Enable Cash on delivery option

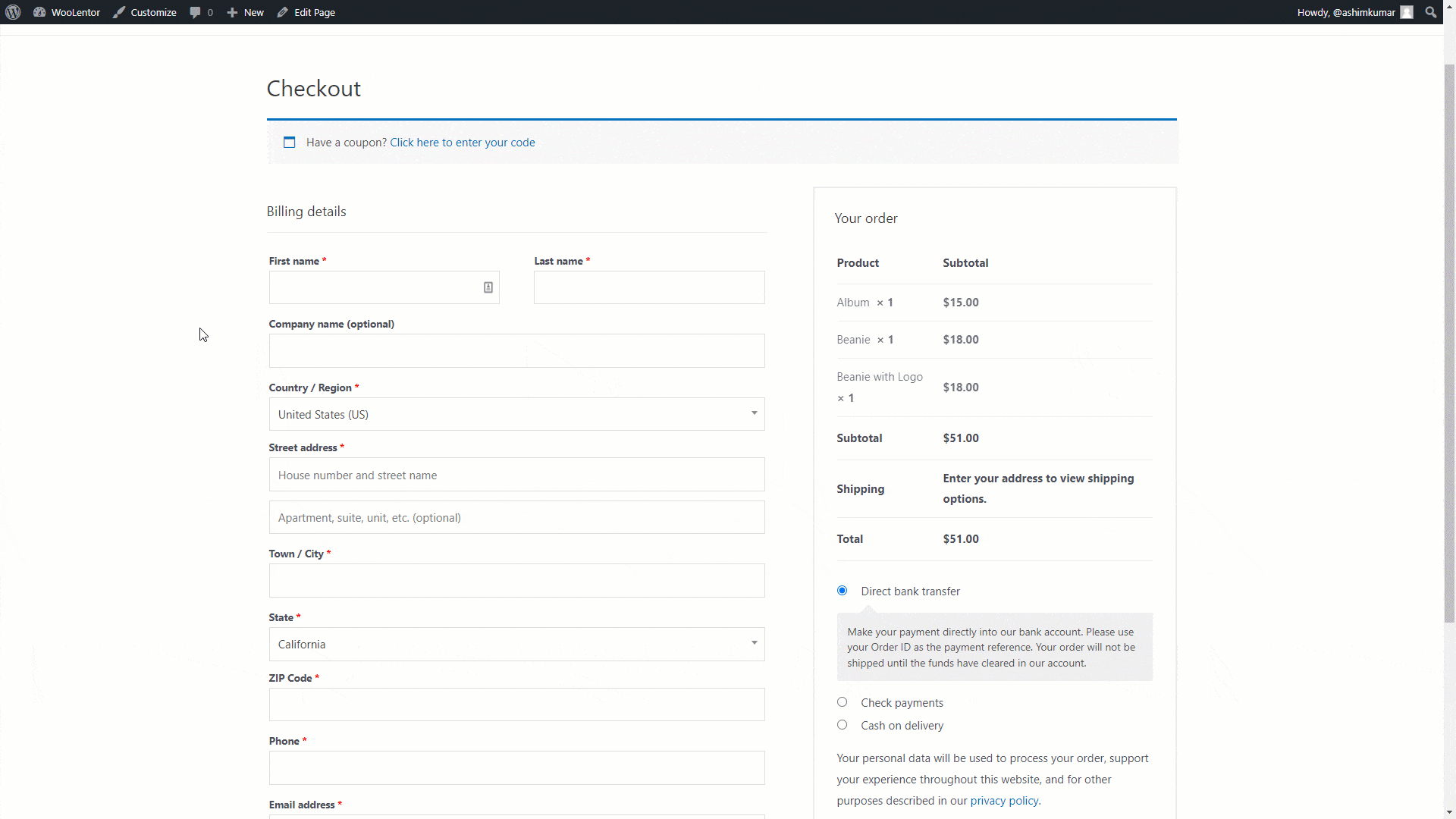[x=842, y=724]
